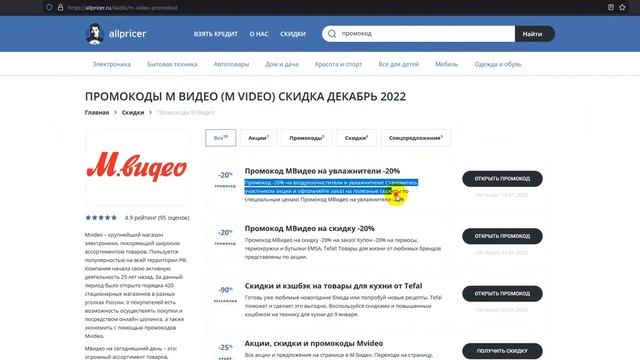Open the Красота и спорт category
This screenshot has width=640, height=360.
[338, 64]
